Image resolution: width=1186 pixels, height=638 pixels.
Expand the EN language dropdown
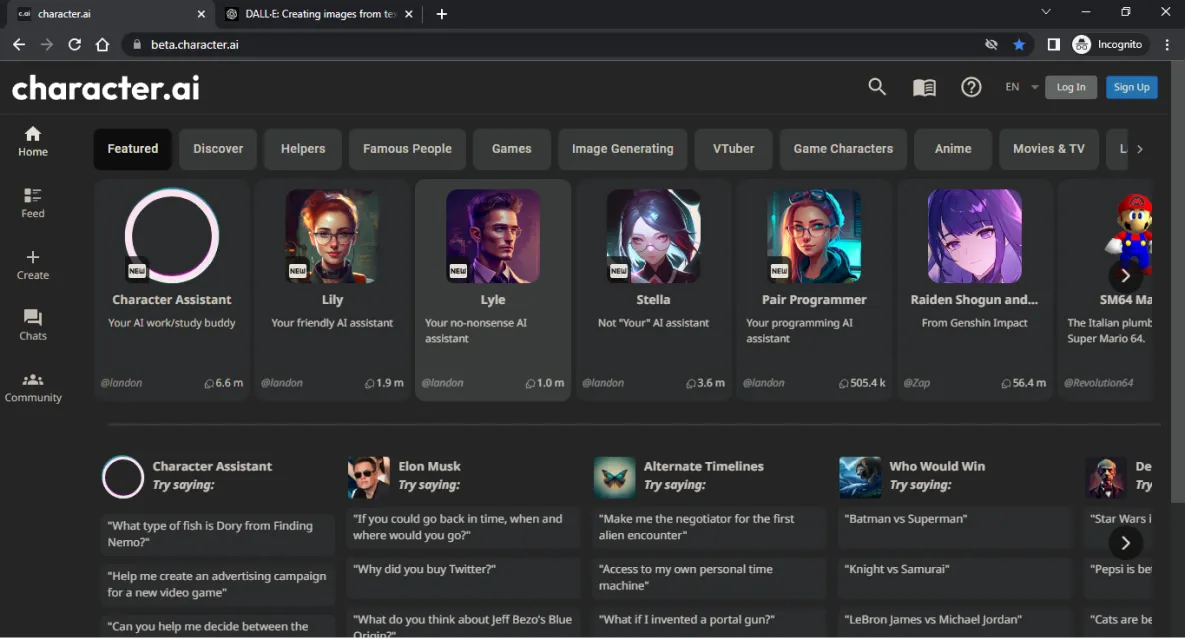[1021, 87]
